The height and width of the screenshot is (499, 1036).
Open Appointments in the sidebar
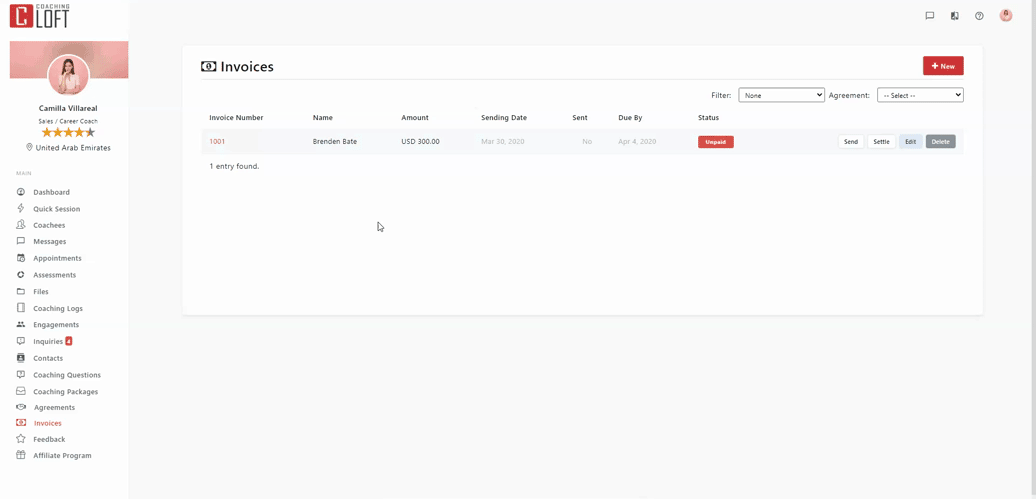[57, 258]
